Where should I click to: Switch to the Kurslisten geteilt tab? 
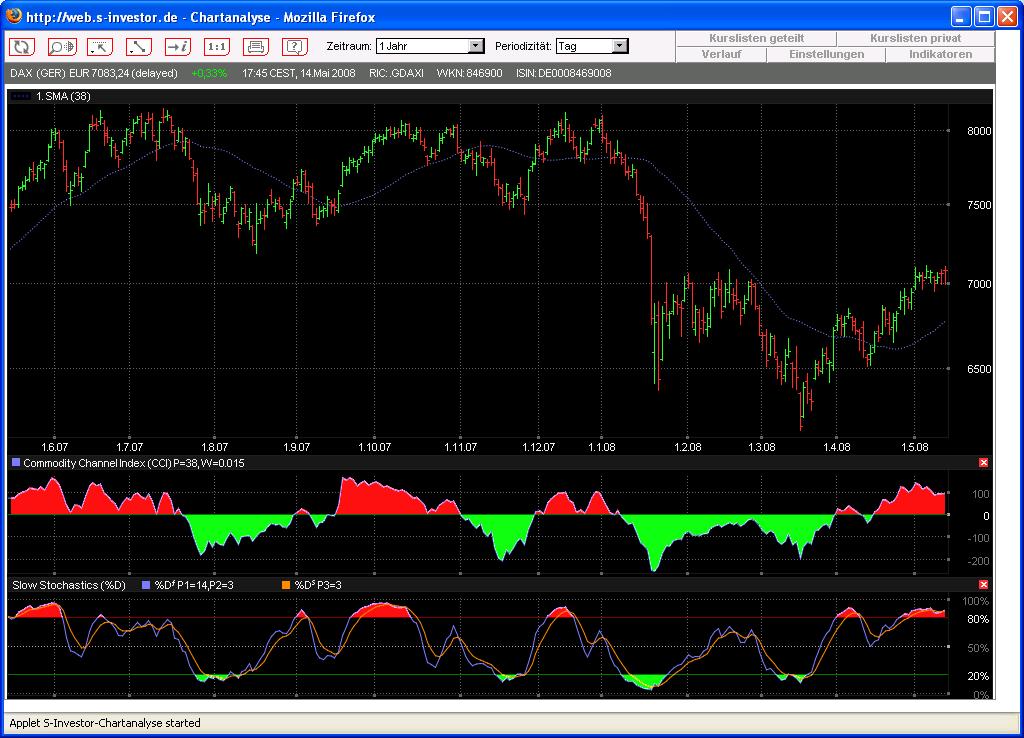[756, 38]
